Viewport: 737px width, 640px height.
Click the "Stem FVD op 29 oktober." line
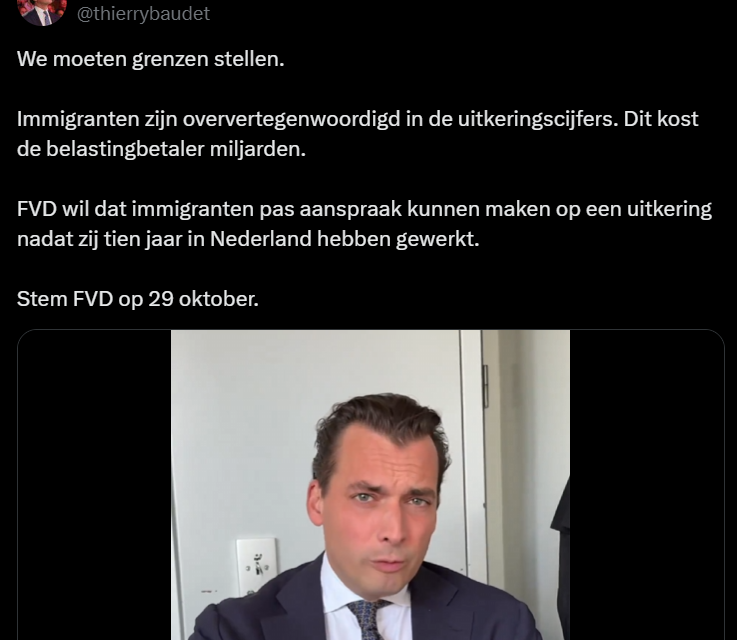[138, 299]
